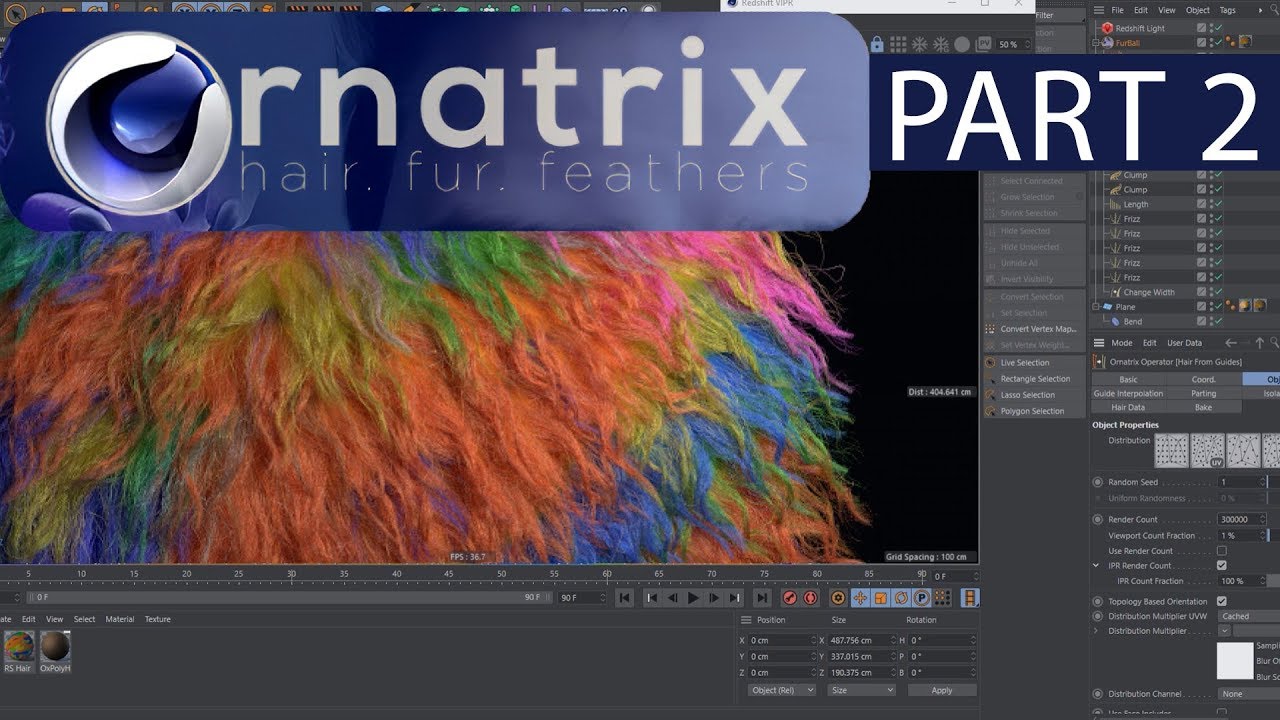Open the keyframe selection icon
This screenshot has height=720, width=1280.
[x=838, y=598]
